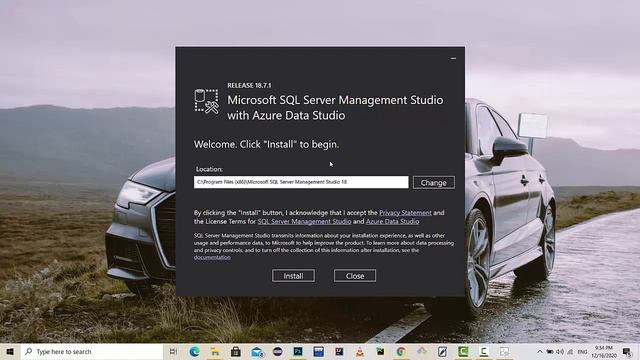Click the Install button
Image resolution: width=640 pixels, height=360 pixels.
click(x=293, y=276)
